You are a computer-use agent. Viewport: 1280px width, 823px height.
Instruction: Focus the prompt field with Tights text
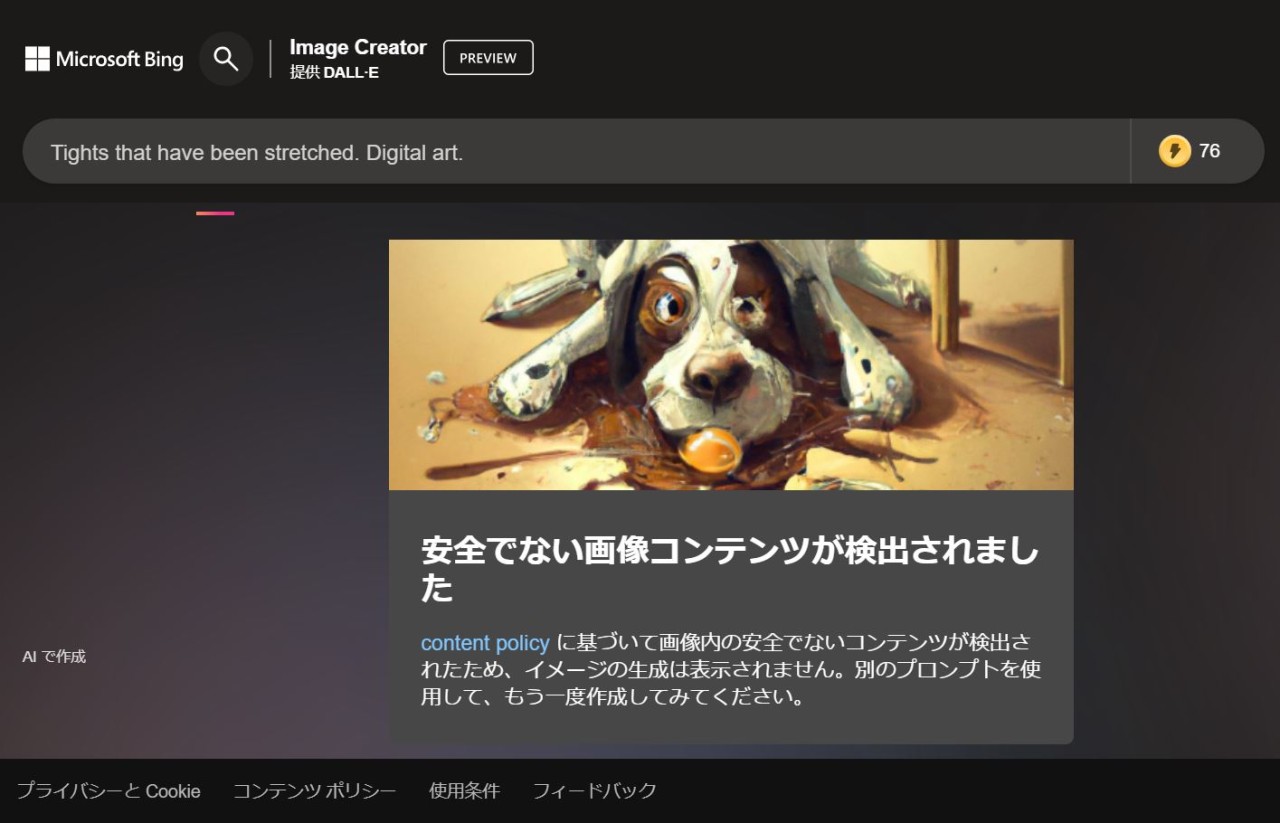click(x=570, y=152)
